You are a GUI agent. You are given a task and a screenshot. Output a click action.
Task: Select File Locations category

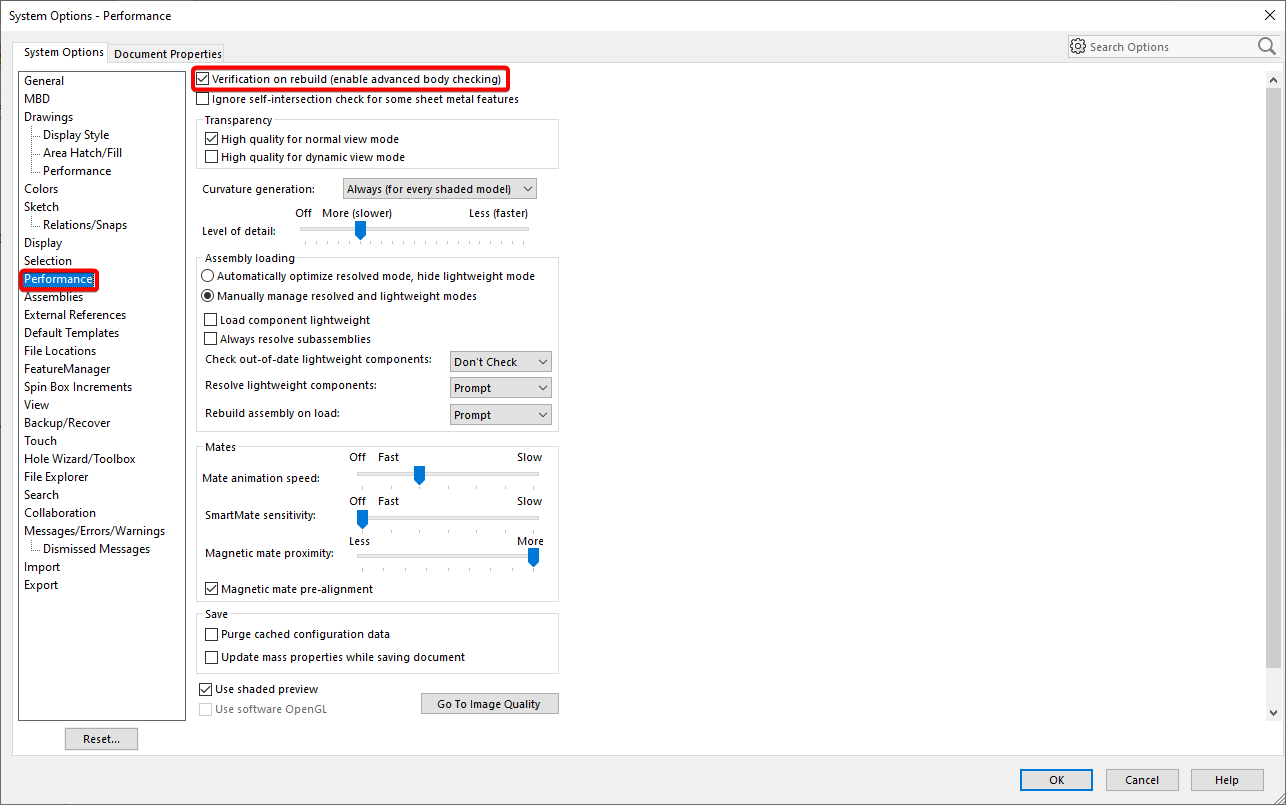(x=60, y=351)
